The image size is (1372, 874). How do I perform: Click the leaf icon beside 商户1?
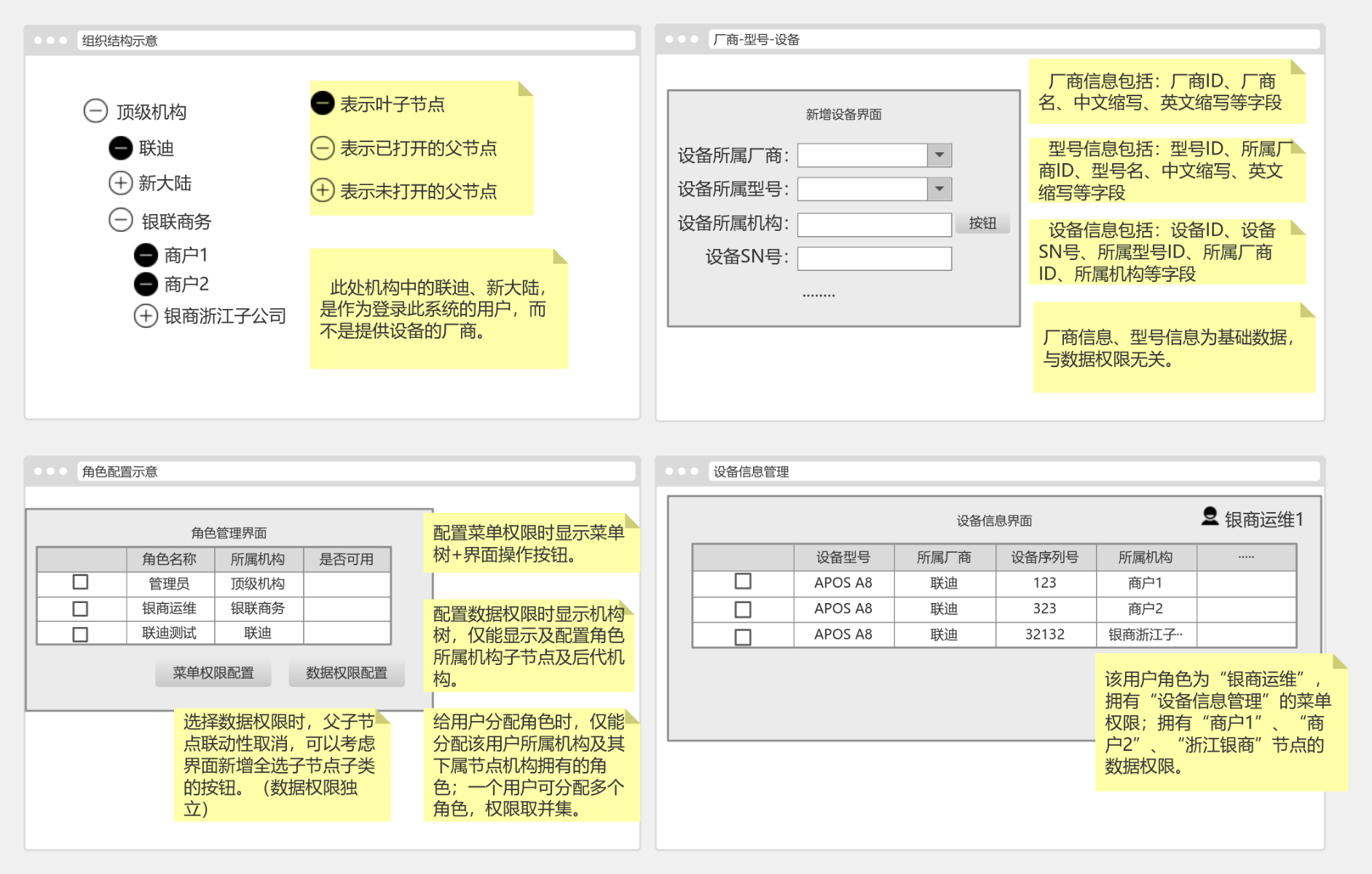pos(146,254)
